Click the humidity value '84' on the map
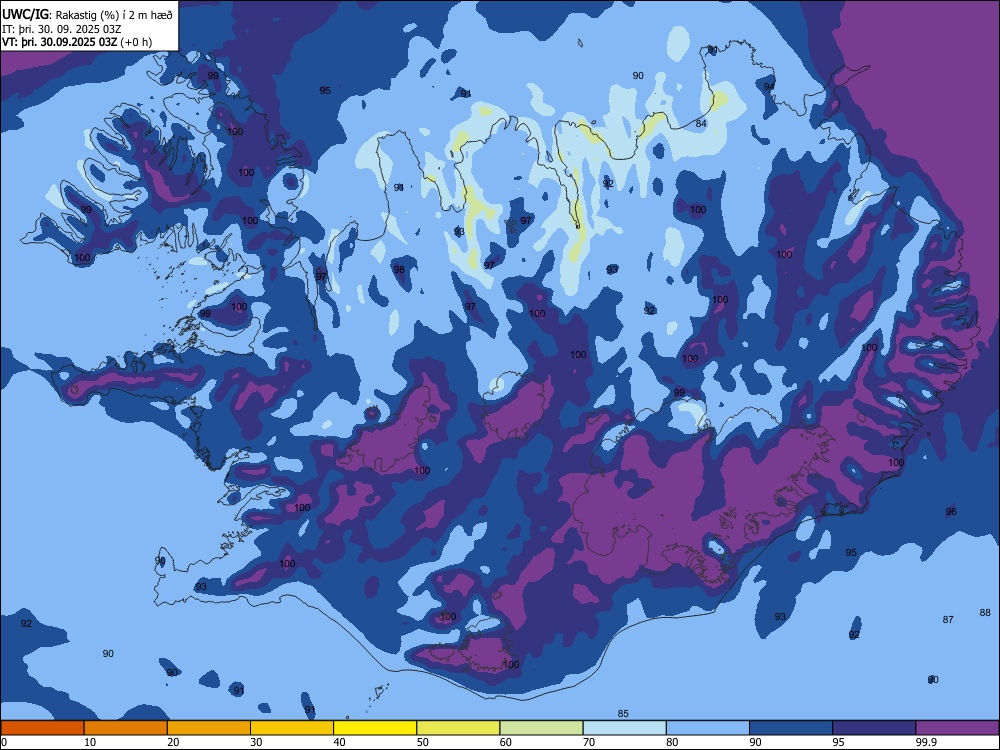This screenshot has width=1000, height=750. 701,123
